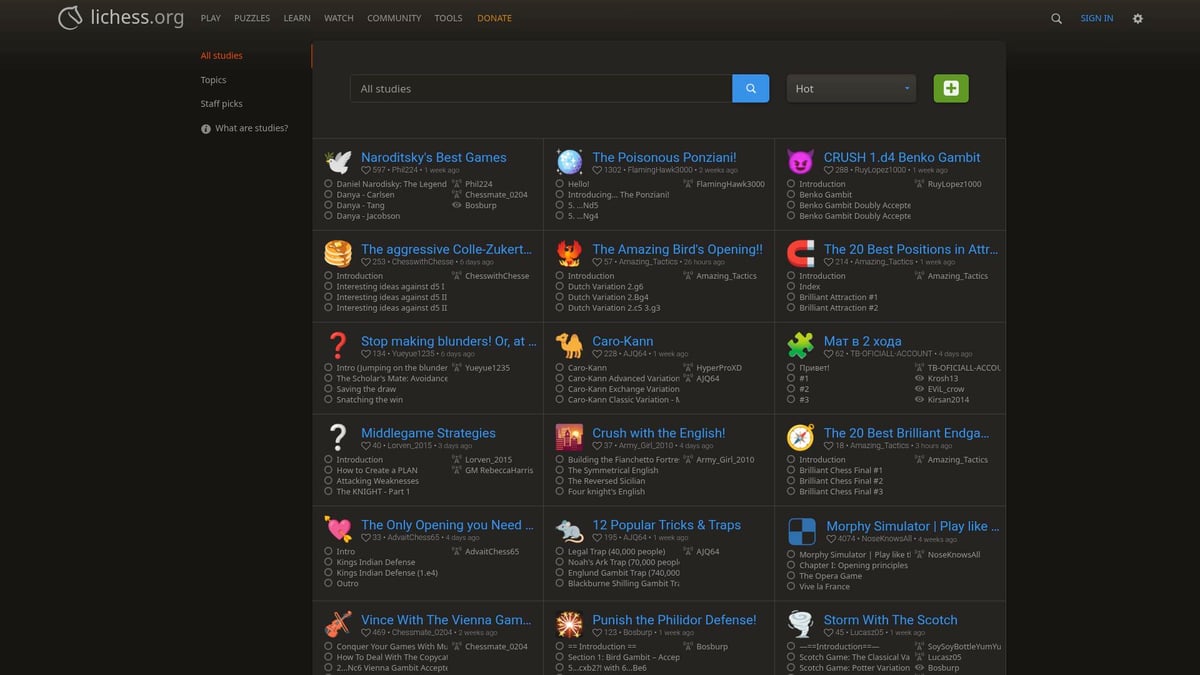Viewport: 1200px width, 675px height.
Task: Click the pancake icon of Colle-Zukertort study
Action: pos(338,254)
